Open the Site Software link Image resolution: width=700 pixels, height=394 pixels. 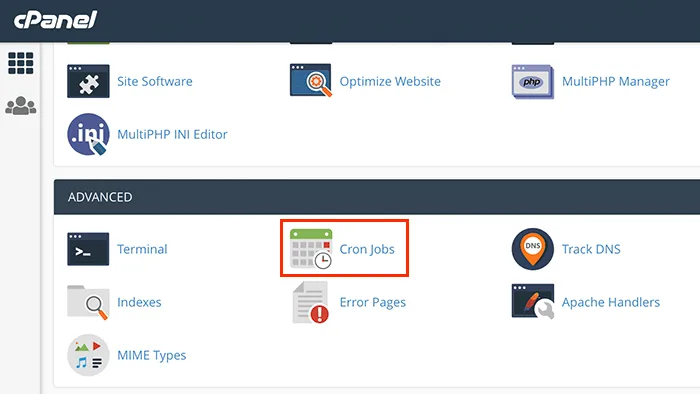(x=155, y=81)
